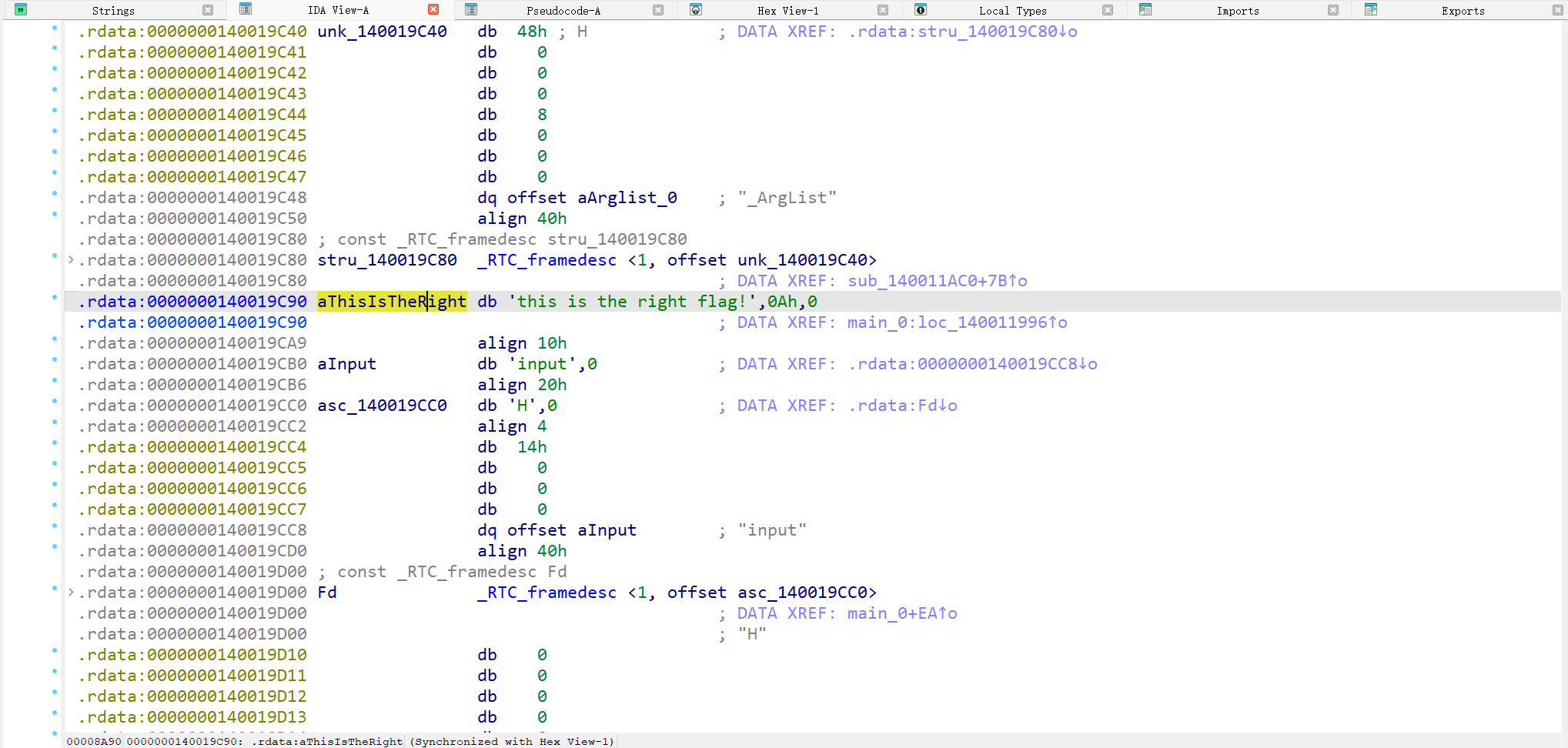Screen dimensions: 1568x748
Task: Switch to the Pseudocode-A tab
Action: pos(563,11)
